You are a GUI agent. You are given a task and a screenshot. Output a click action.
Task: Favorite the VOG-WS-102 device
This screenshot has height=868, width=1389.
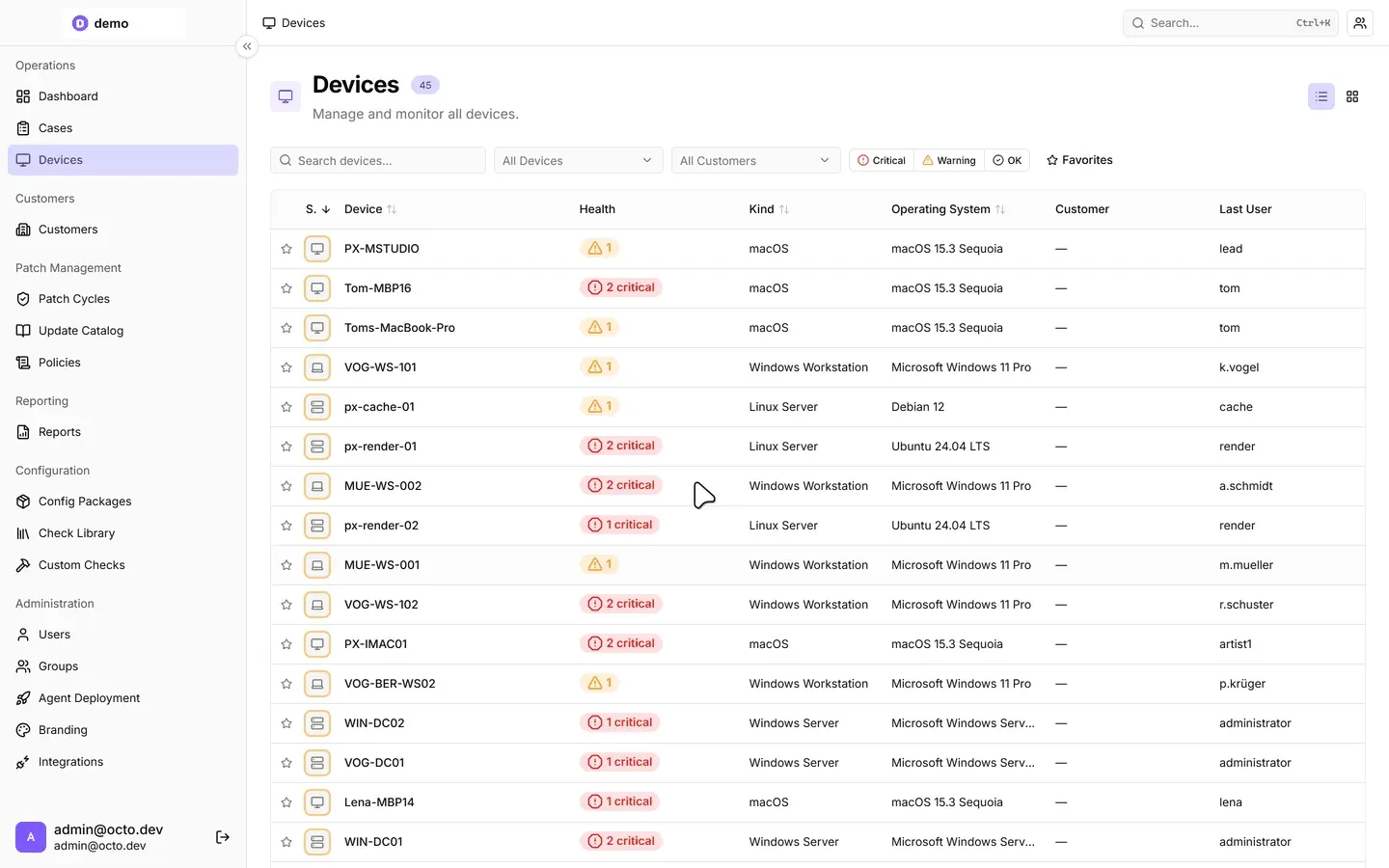tap(286, 605)
